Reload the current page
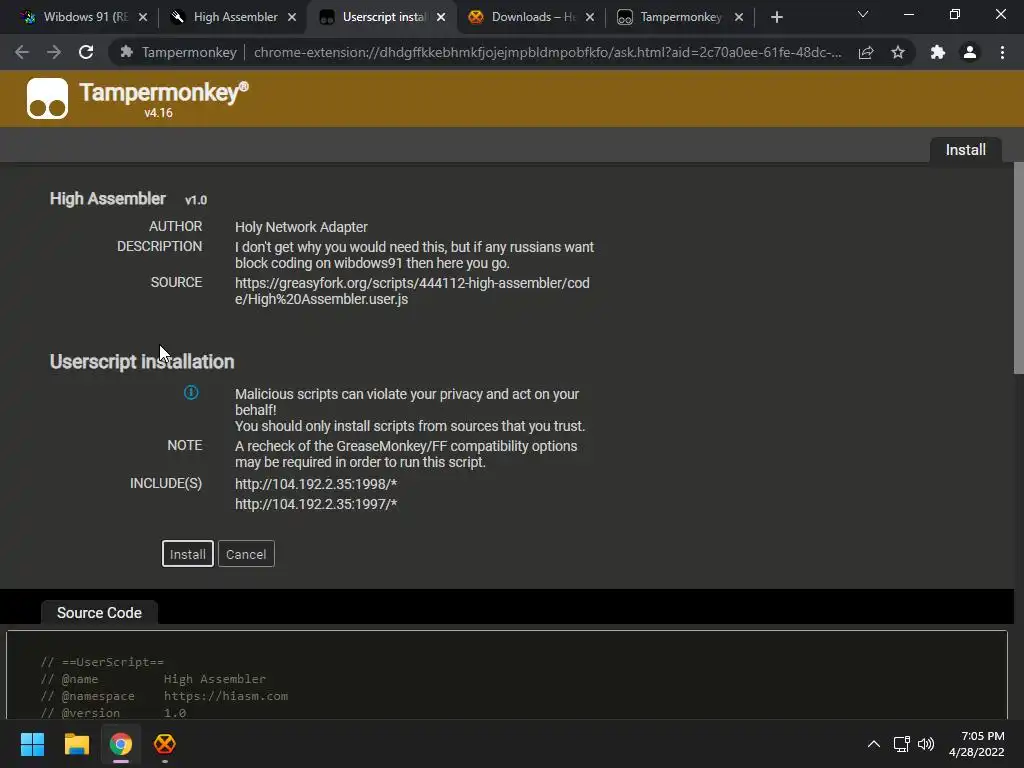Viewport: 1024px width, 768px height. (86, 52)
